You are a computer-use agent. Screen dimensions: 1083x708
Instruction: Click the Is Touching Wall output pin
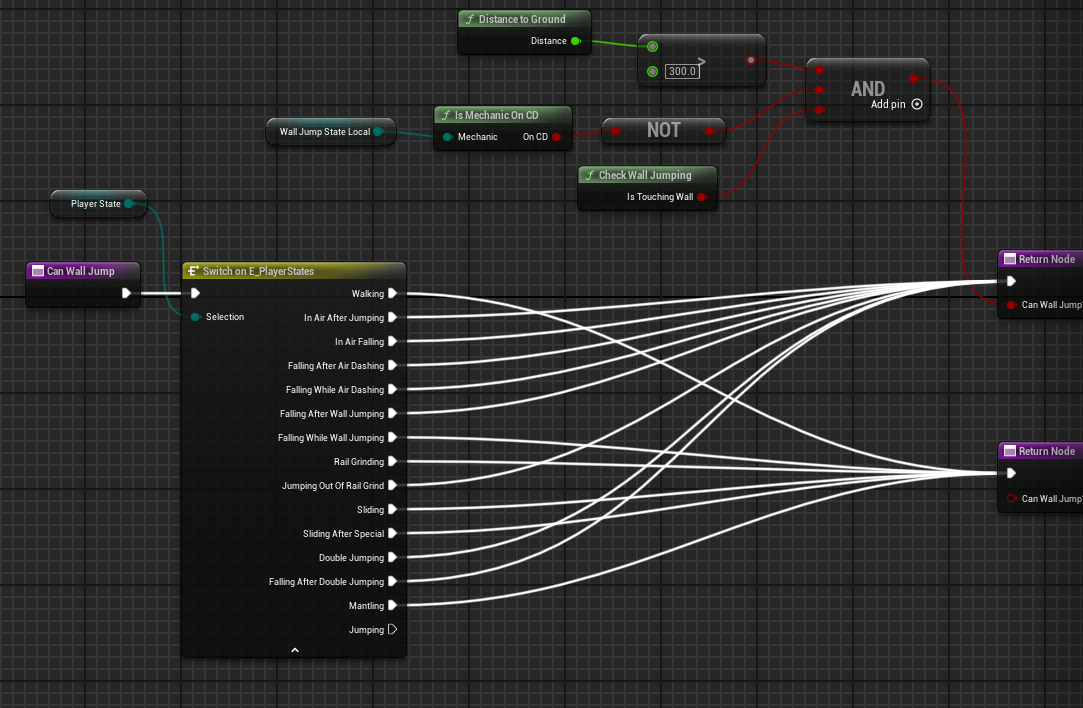[x=702, y=197]
